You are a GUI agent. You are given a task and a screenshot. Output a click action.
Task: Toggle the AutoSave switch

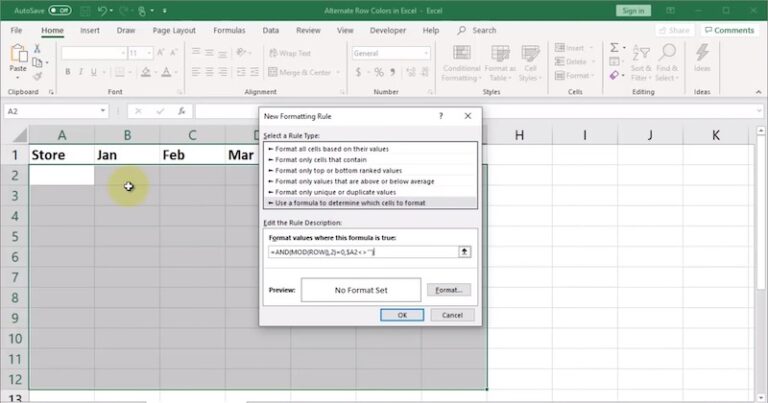[59, 10]
